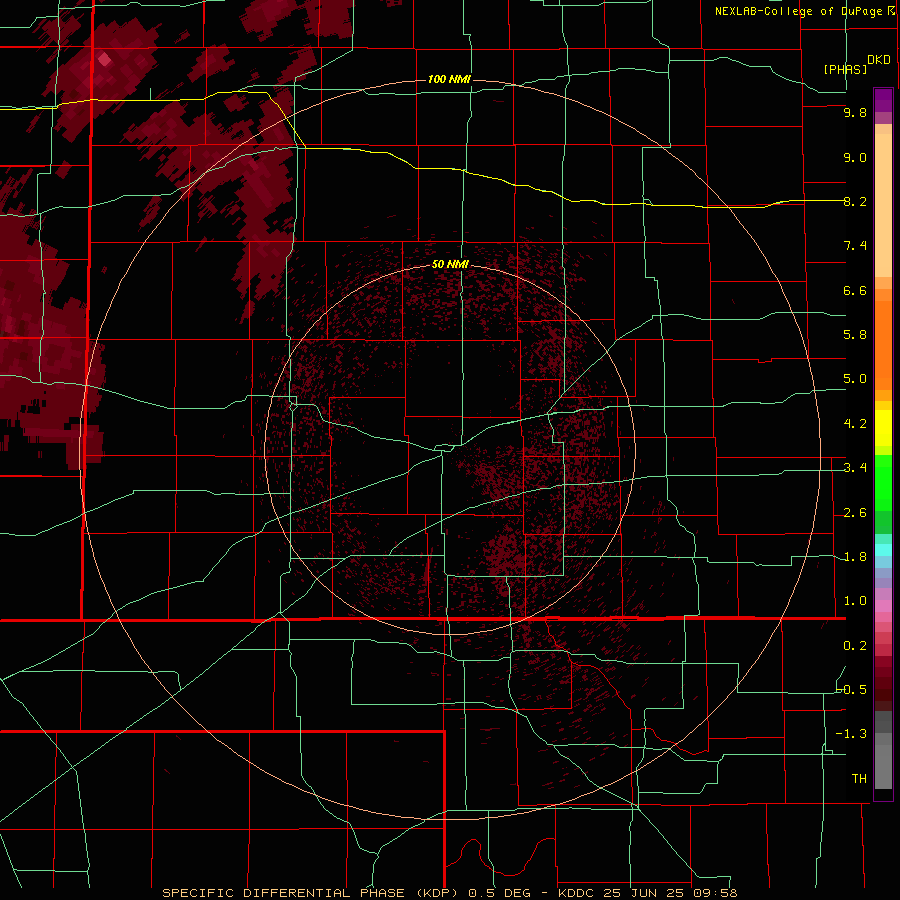Screen dimensions: 900x900
Task: Click the 8.2 value on the color scale
Action: tap(855, 201)
